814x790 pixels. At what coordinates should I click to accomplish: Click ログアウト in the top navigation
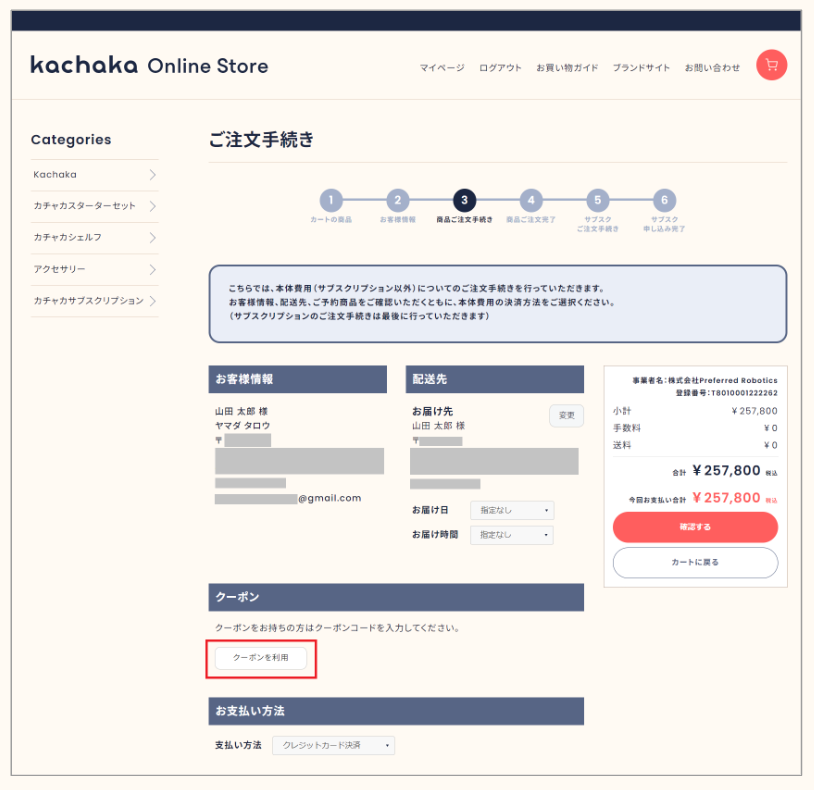point(500,68)
